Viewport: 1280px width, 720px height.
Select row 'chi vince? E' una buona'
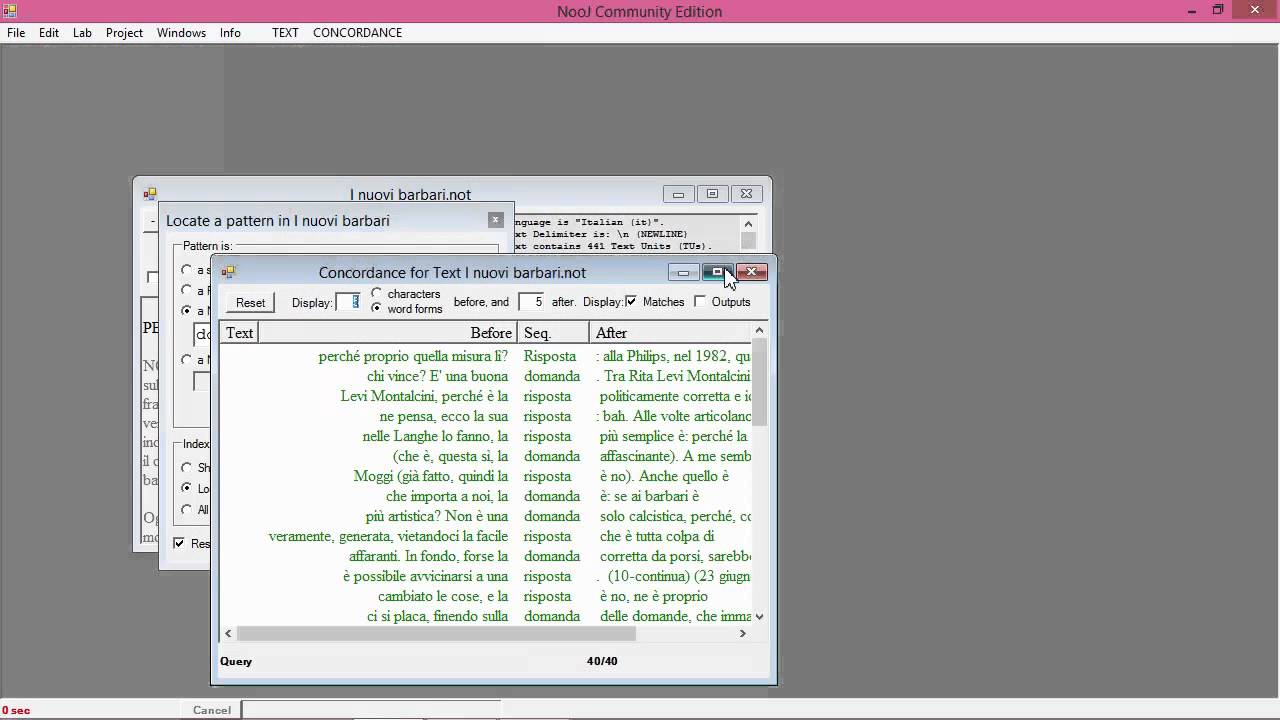point(485,376)
